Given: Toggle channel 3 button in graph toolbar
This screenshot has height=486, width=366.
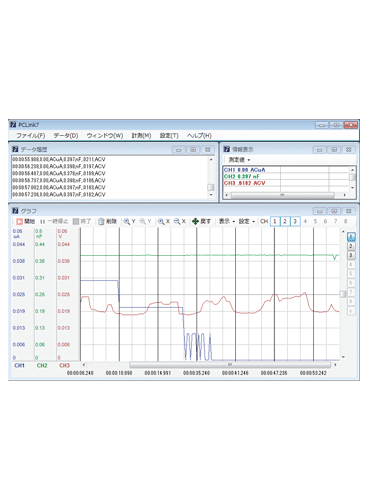Looking at the screenshot, I should (x=295, y=221).
